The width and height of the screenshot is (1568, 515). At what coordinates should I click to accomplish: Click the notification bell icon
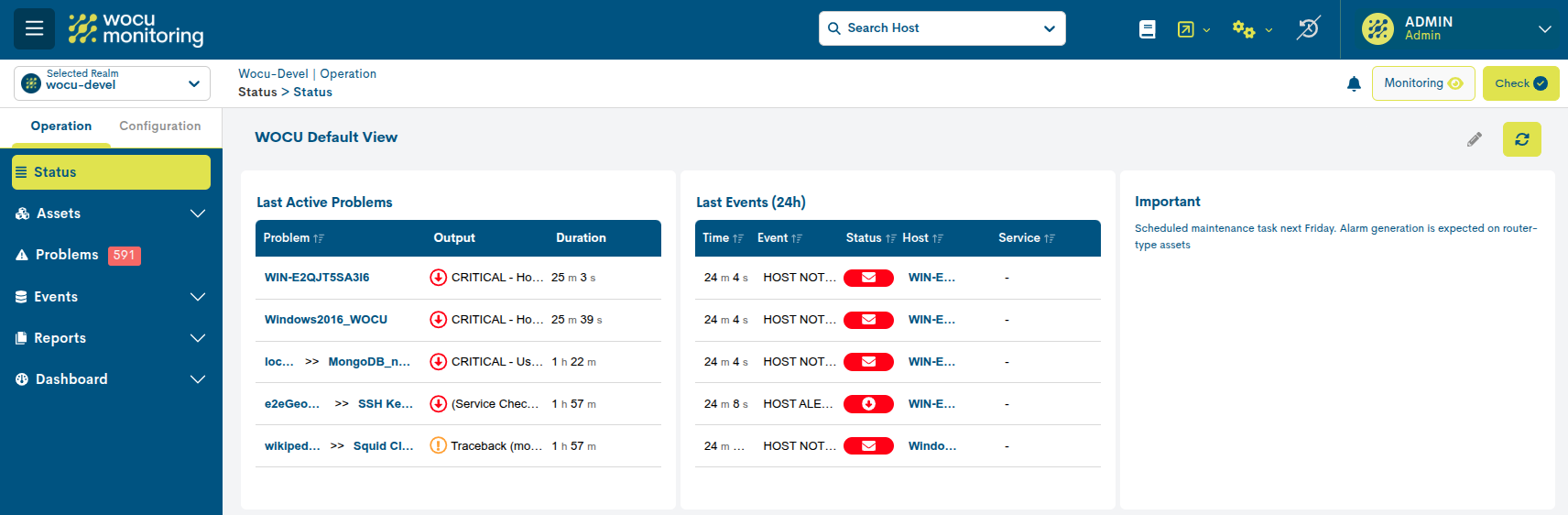[1354, 84]
